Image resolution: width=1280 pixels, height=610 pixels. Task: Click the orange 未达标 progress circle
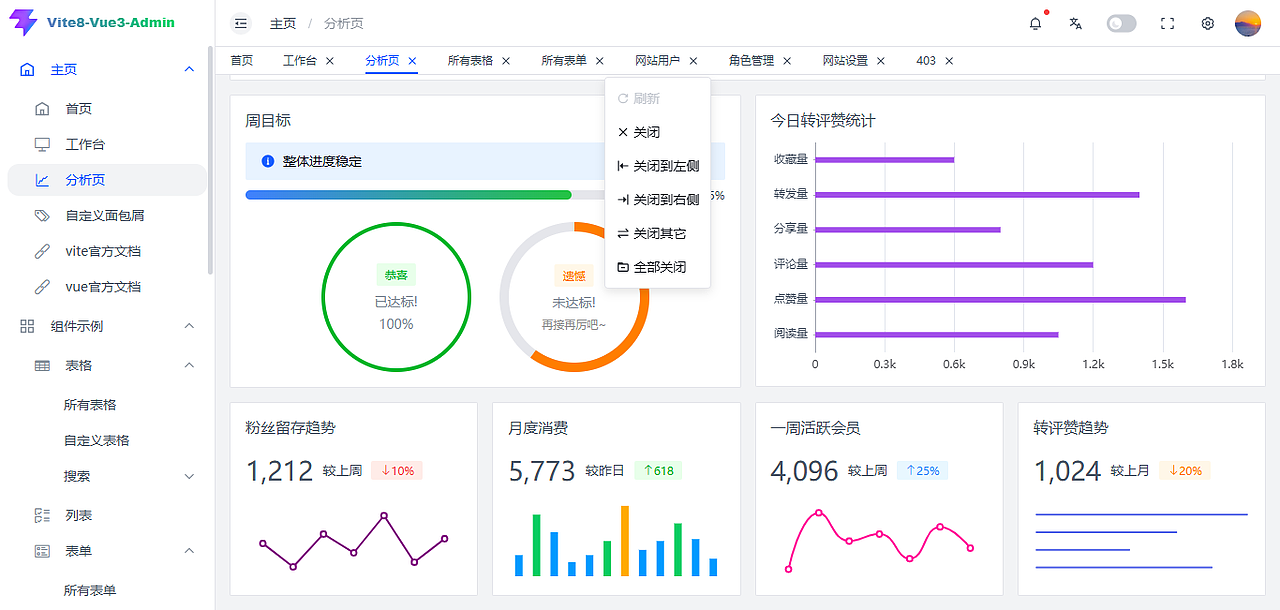(x=574, y=297)
